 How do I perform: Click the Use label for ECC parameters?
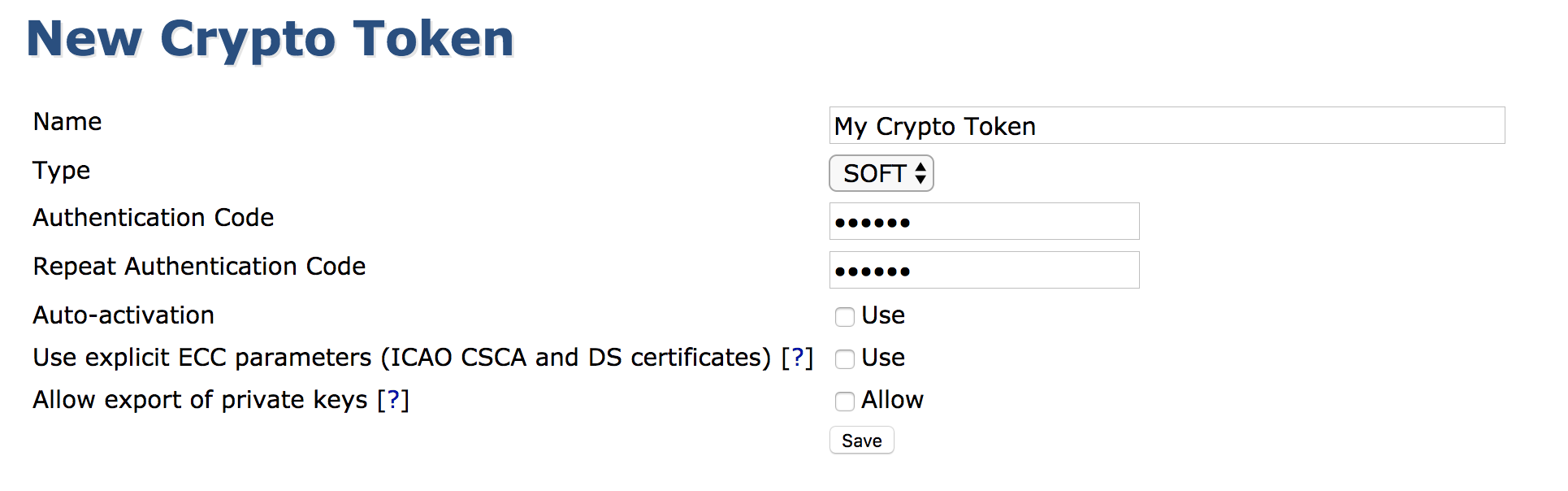pos(883,358)
